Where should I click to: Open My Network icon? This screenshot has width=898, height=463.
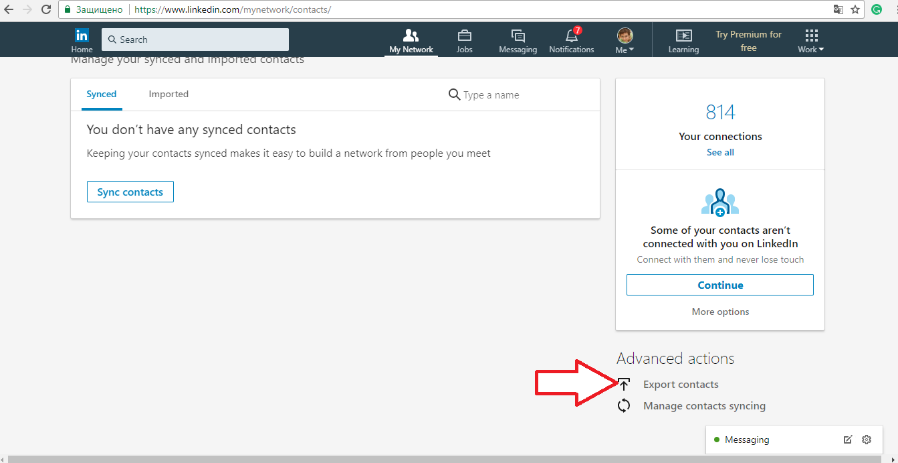tap(411, 36)
